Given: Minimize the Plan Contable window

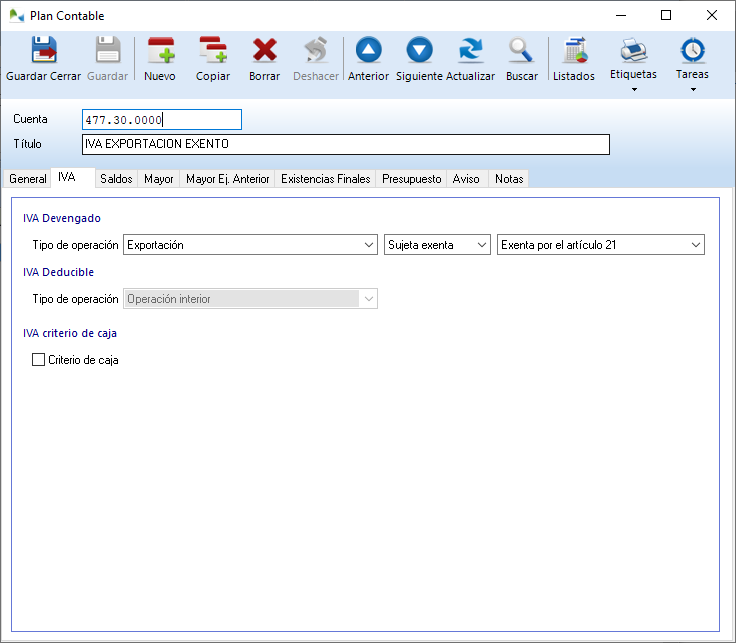Looking at the screenshot, I should (x=621, y=15).
